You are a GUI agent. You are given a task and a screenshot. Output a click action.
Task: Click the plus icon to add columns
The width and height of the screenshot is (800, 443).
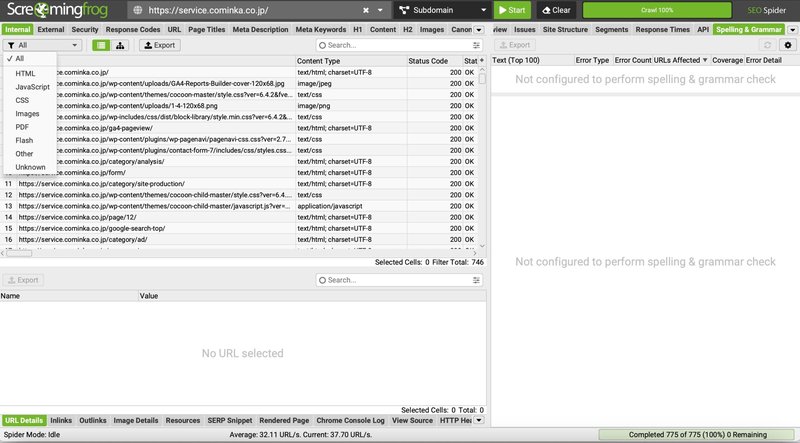pyautogui.click(x=482, y=61)
